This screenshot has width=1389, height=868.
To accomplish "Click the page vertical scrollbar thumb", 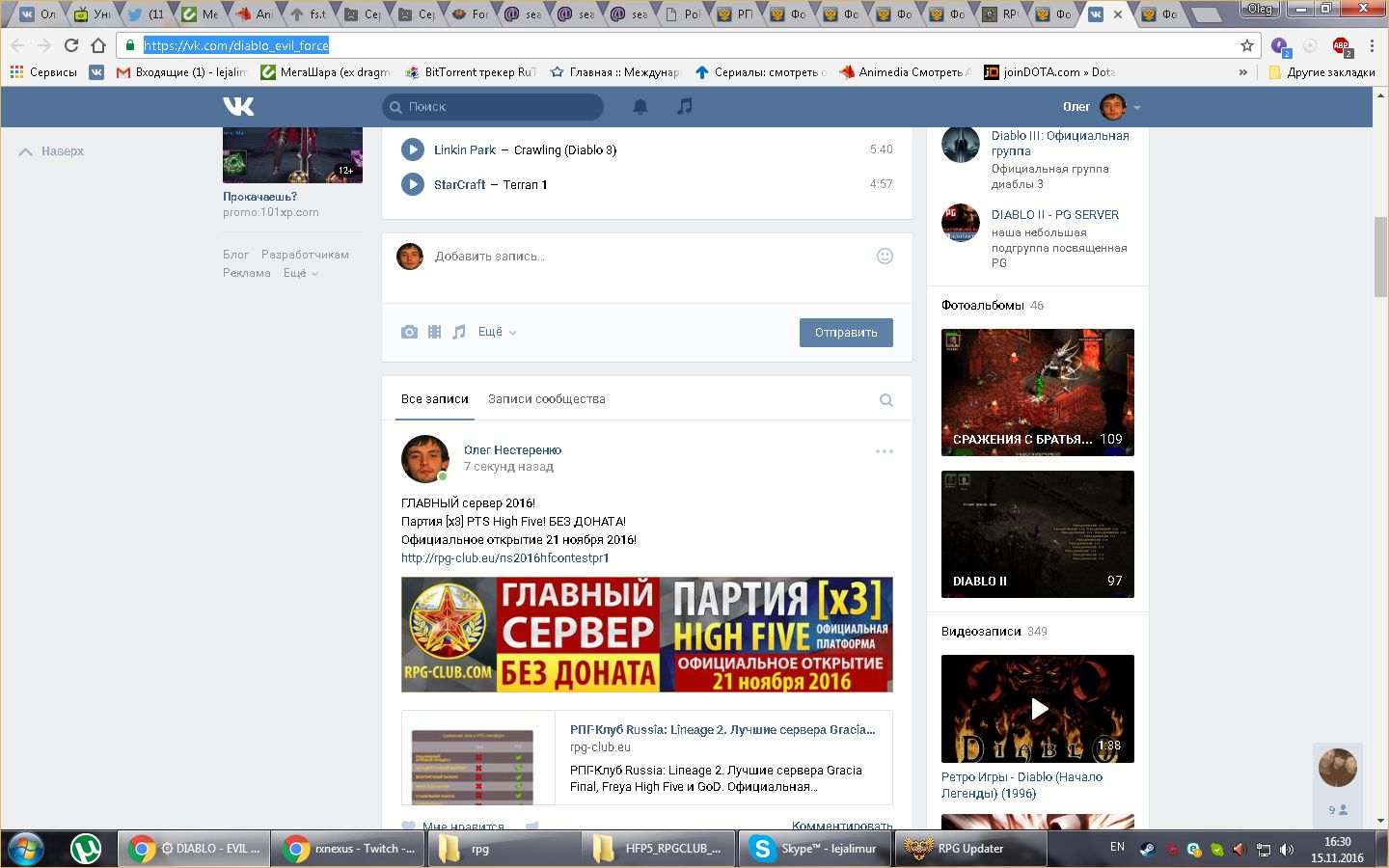I will 1381,258.
